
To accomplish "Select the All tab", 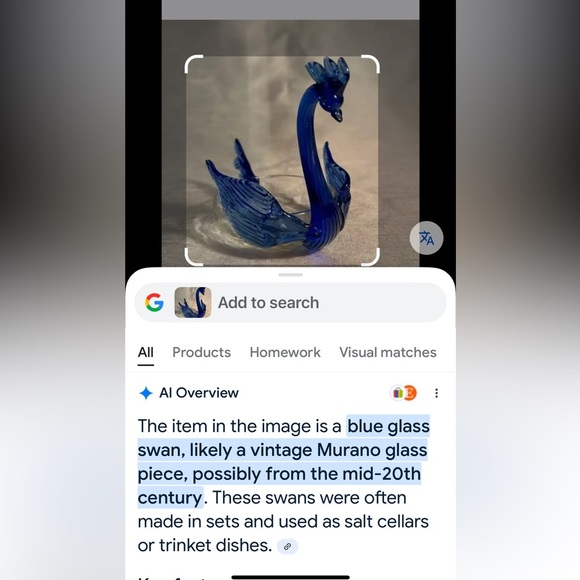I will [146, 353].
